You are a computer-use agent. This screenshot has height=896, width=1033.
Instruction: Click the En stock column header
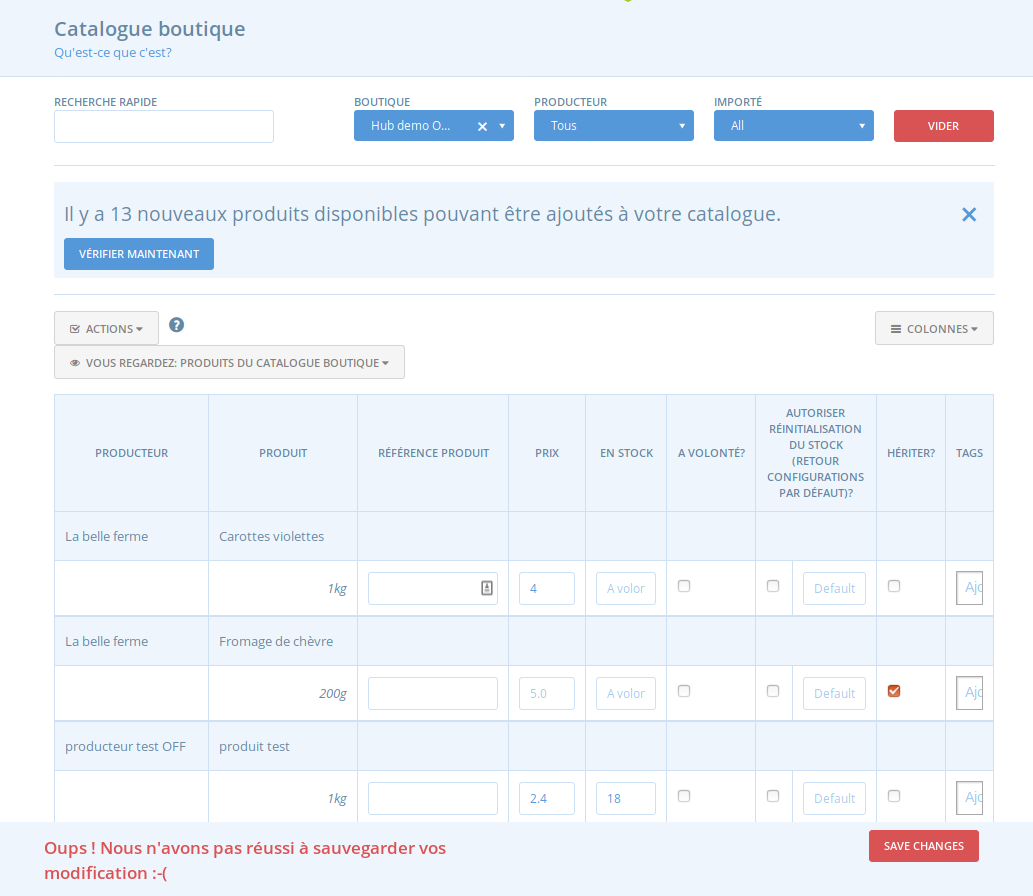click(626, 453)
